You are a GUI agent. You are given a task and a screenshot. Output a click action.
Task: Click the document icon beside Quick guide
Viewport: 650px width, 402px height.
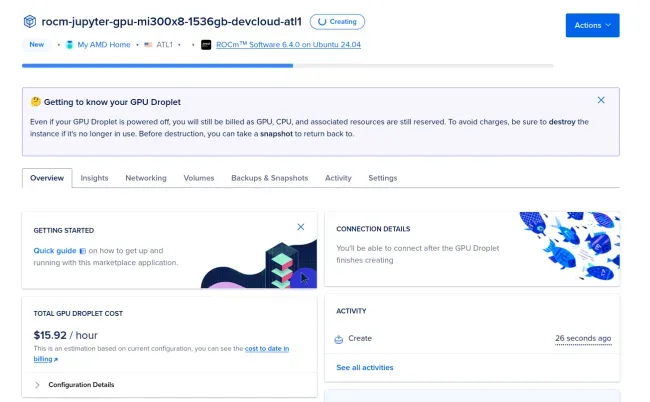82,251
